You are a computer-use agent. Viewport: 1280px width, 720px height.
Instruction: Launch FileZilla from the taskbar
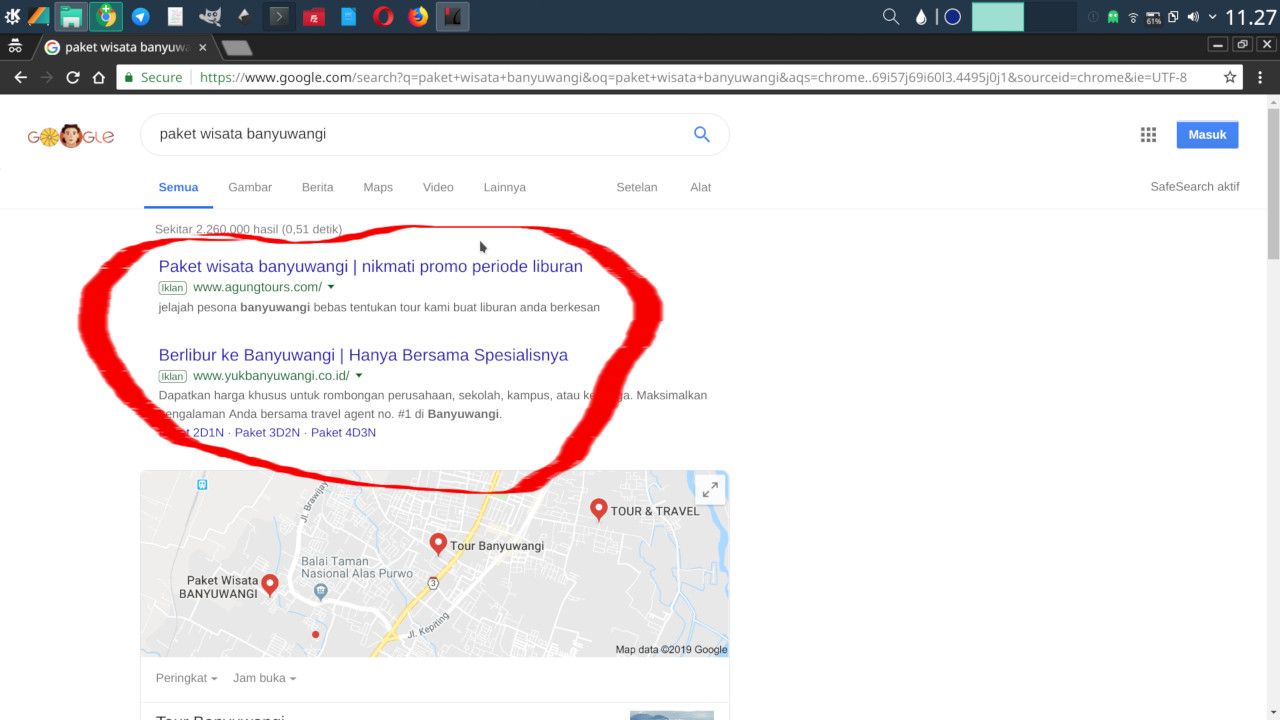pos(314,16)
